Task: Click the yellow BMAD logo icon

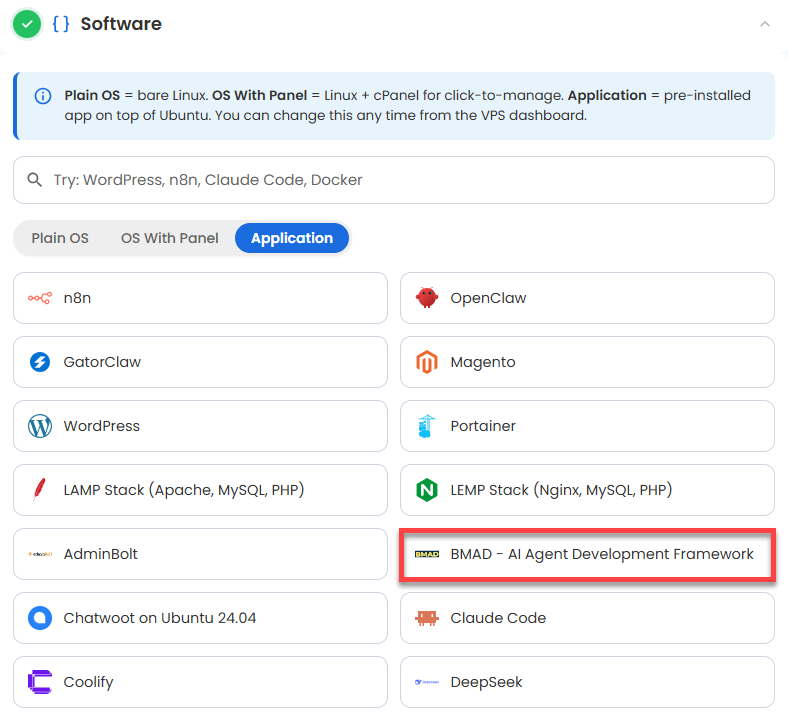Action: [427, 554]
